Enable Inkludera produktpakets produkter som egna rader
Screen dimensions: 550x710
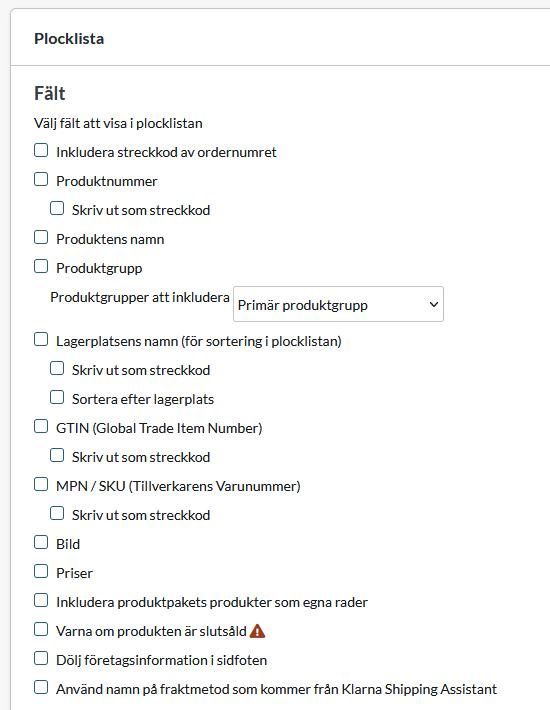tap(41, 600)
